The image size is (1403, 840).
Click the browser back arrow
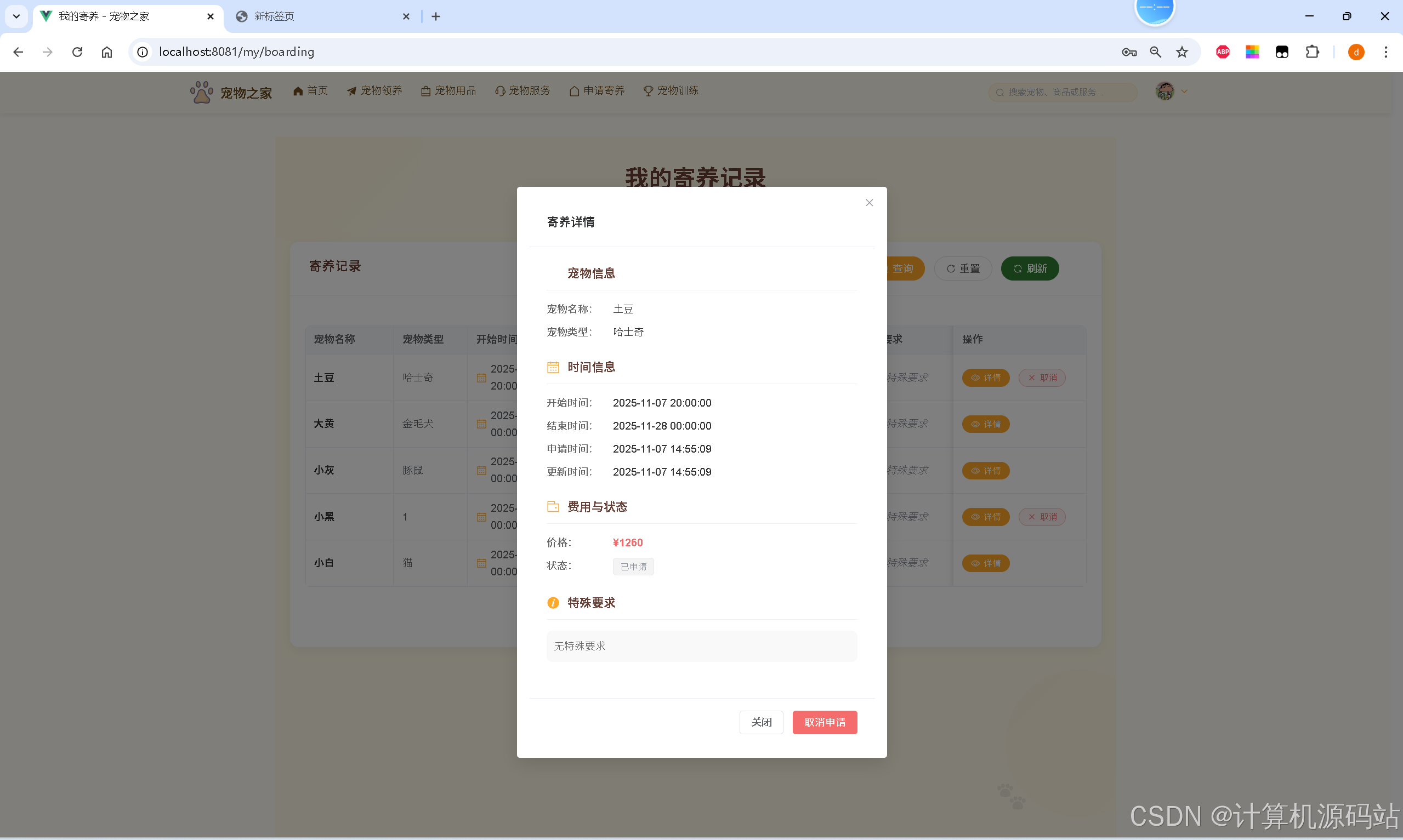tap(18, 52)
